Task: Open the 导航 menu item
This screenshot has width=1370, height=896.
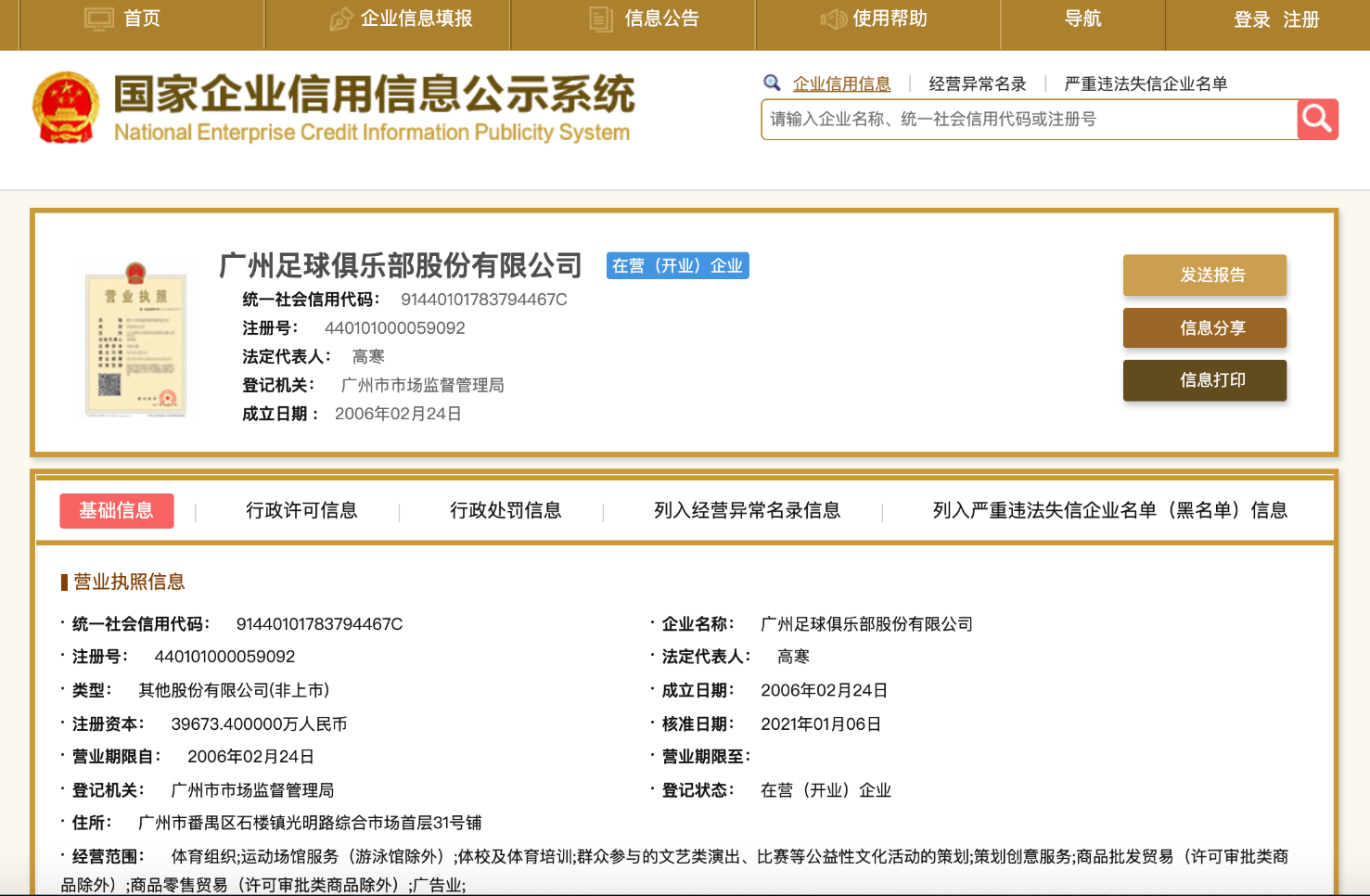Action: [x=1082, y=19]
